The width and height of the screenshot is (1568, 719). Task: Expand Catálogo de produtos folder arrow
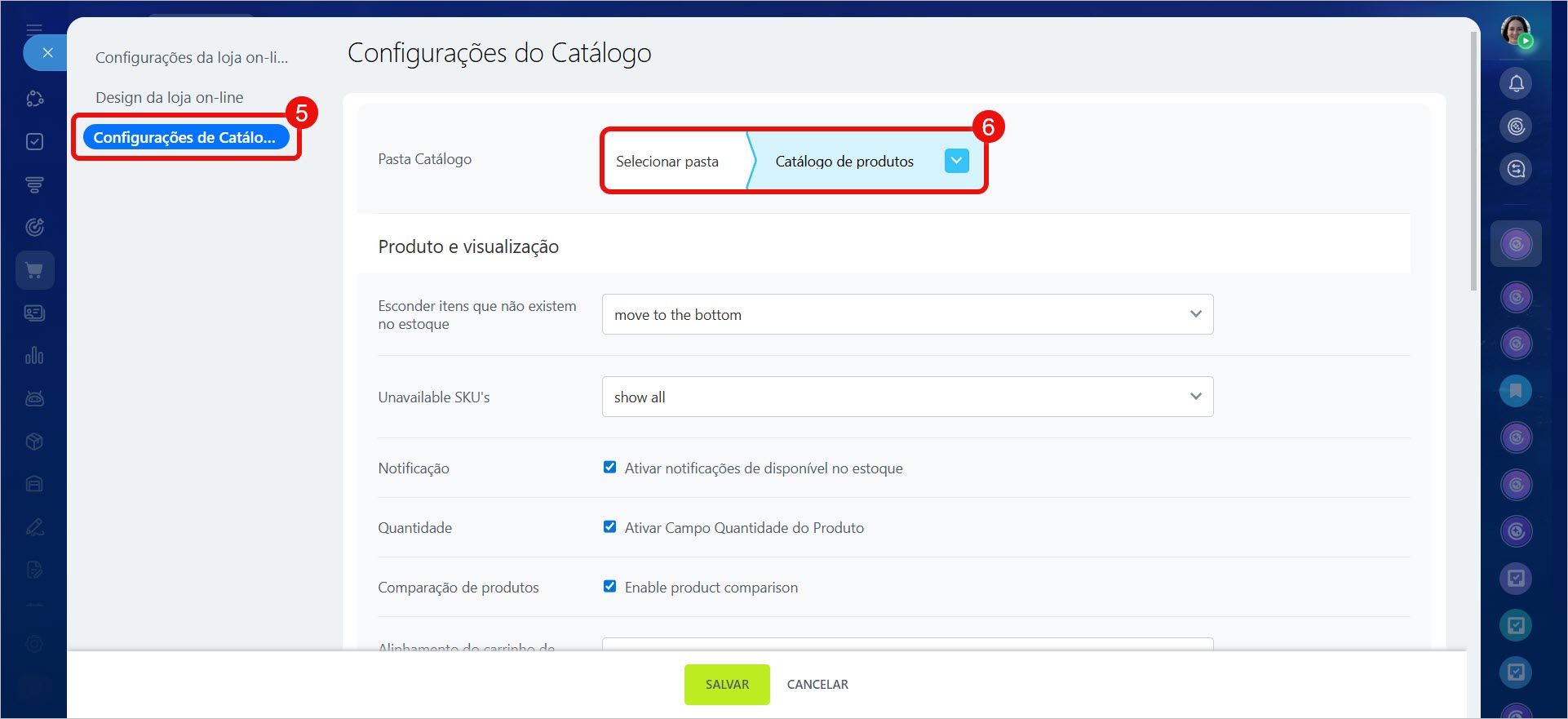coord(956,161)
